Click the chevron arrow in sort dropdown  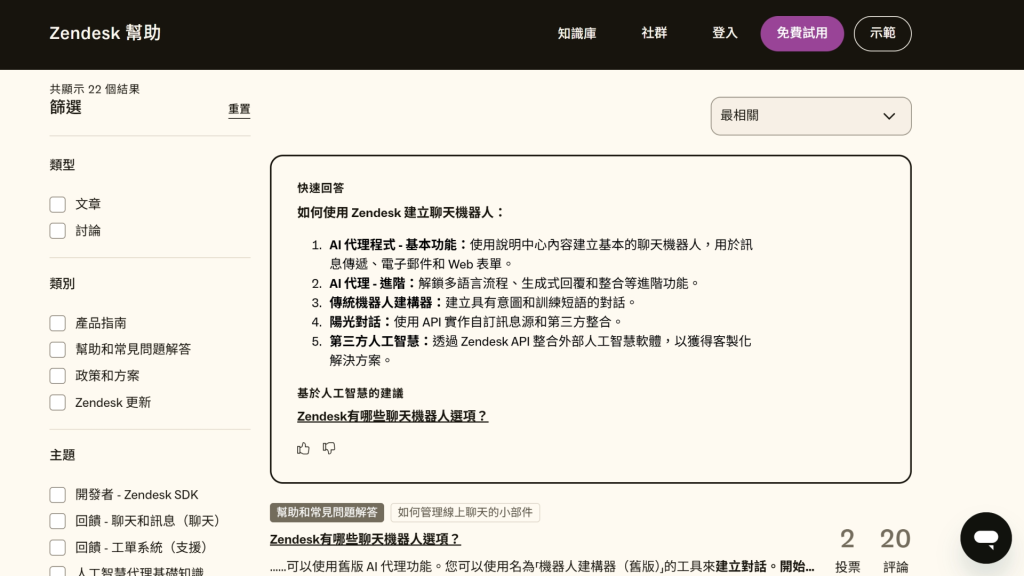[x=889, y=116]
